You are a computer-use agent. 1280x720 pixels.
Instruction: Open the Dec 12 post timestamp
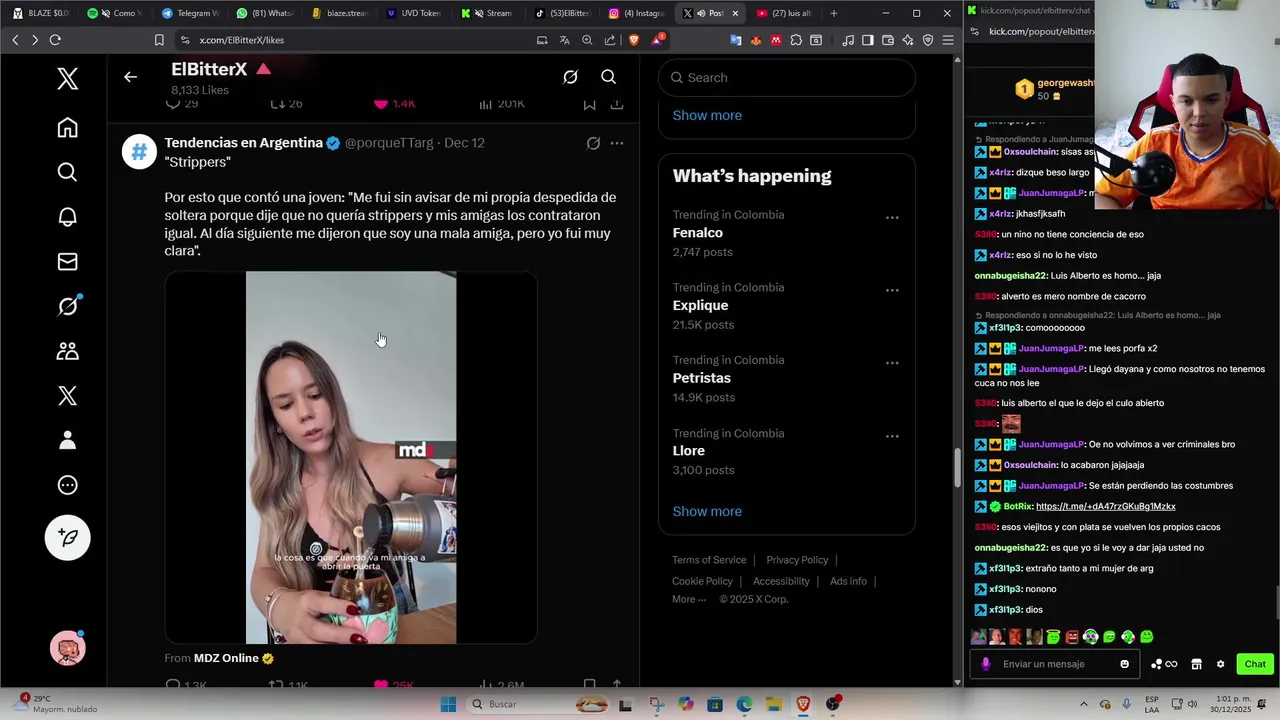coord(464,143)
